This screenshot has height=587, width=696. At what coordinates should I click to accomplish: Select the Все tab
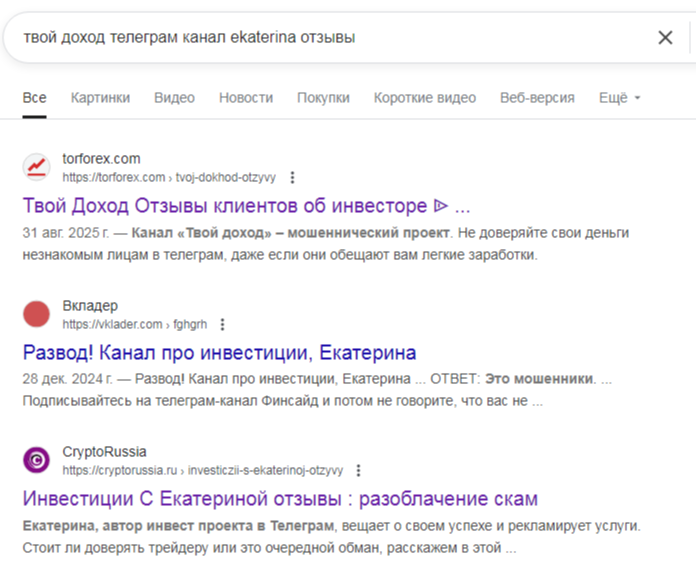coord(34,98)
